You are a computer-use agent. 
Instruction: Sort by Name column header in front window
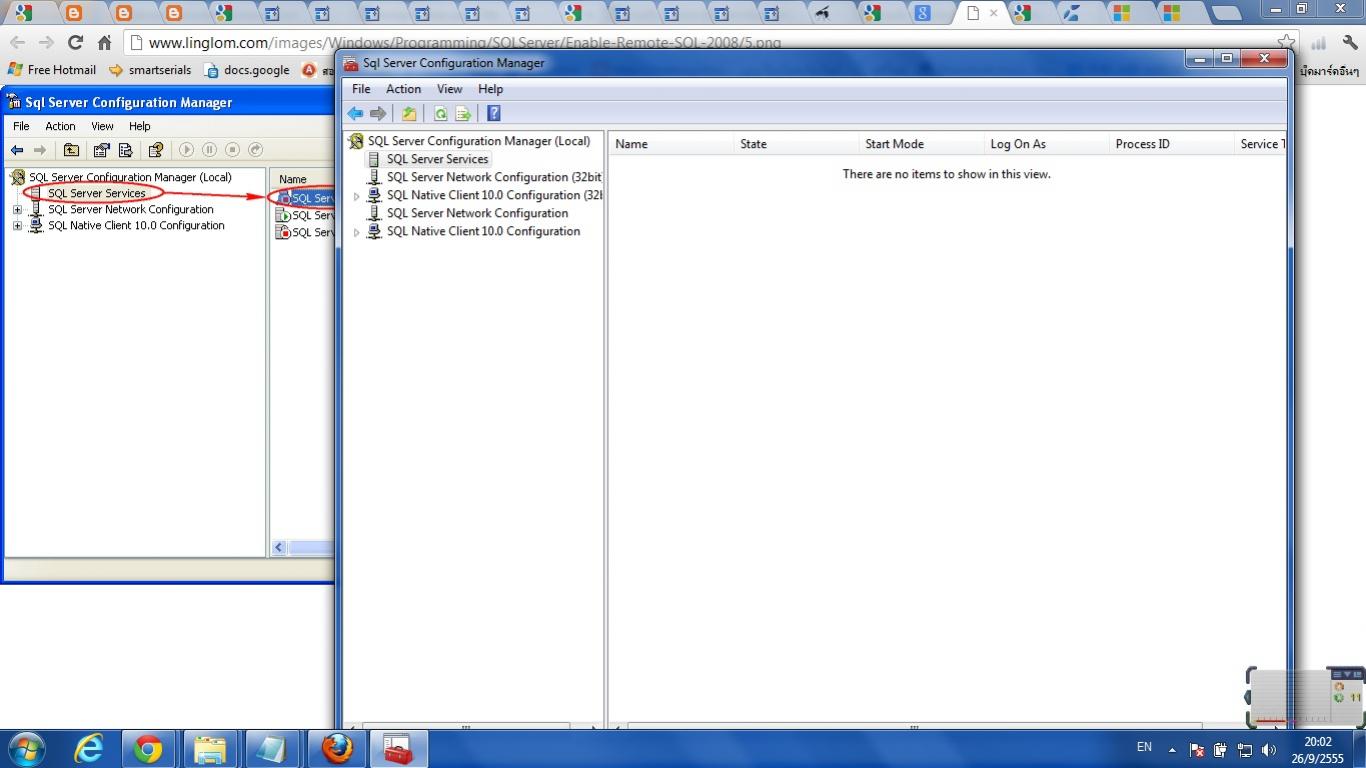[671, 144]
